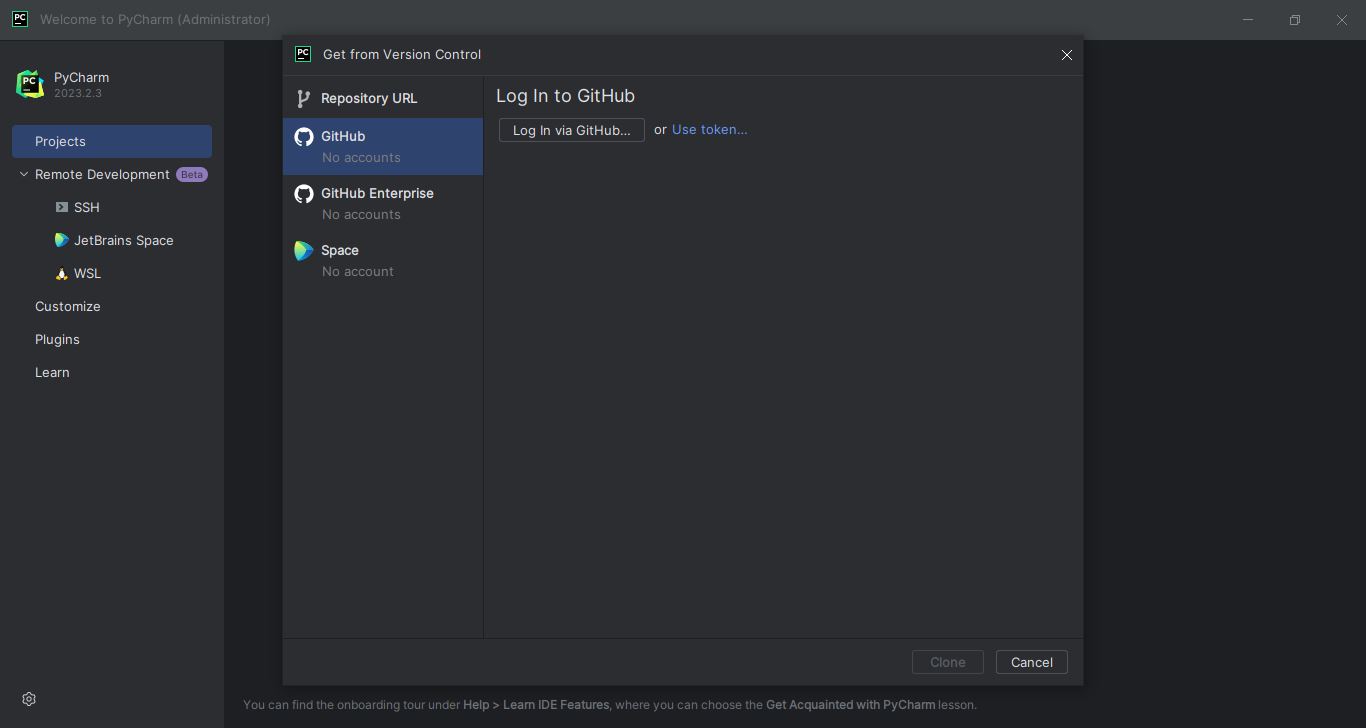Click the SSH terminal icon

click(62, 207)
